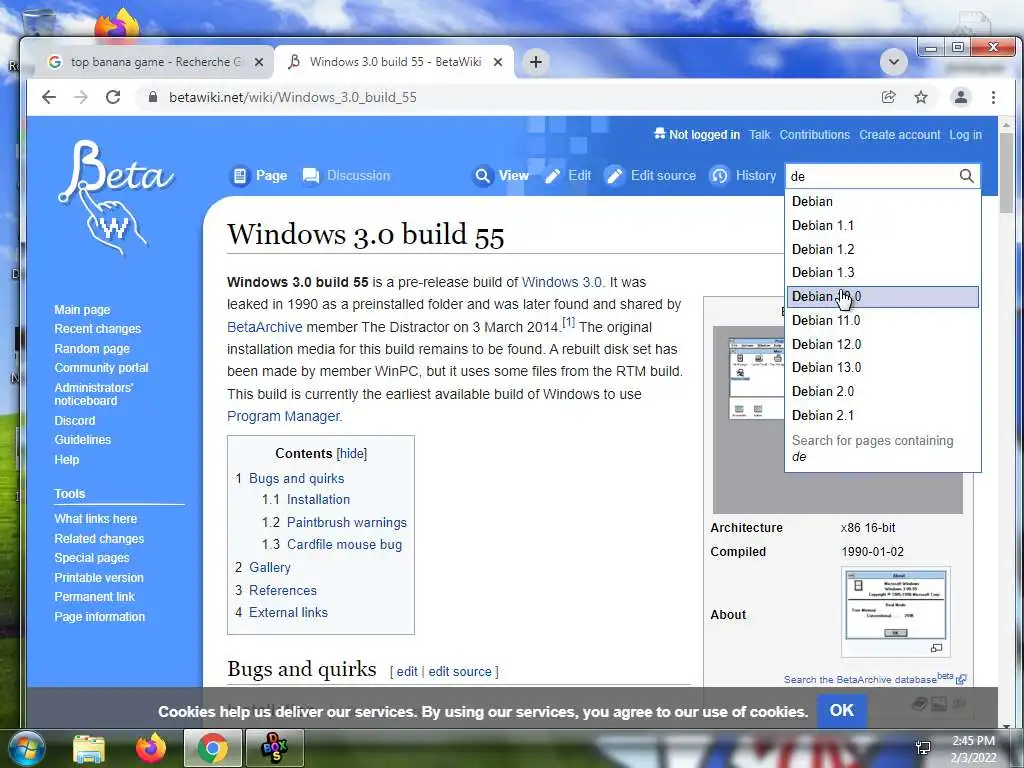Open the Discord sidebar link
Screen dimensions: 1024x768
74,421
